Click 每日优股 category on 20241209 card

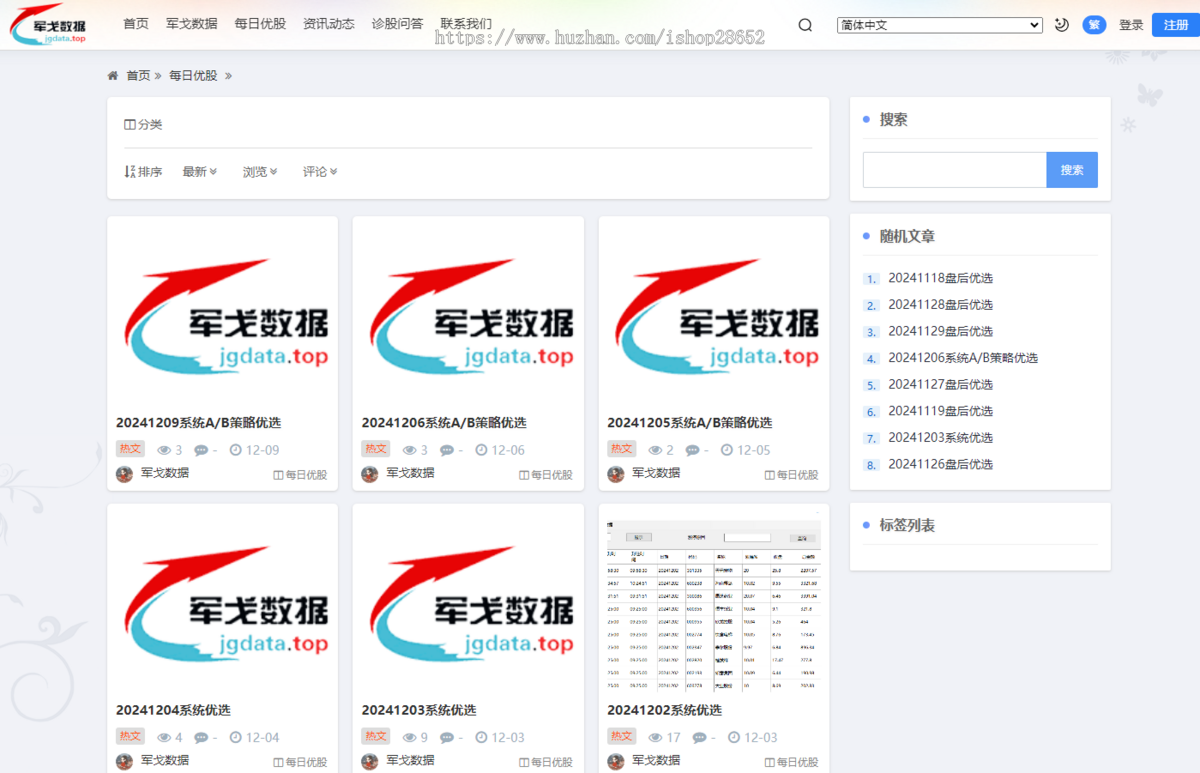pyautogui.click(x=300, y=475)
